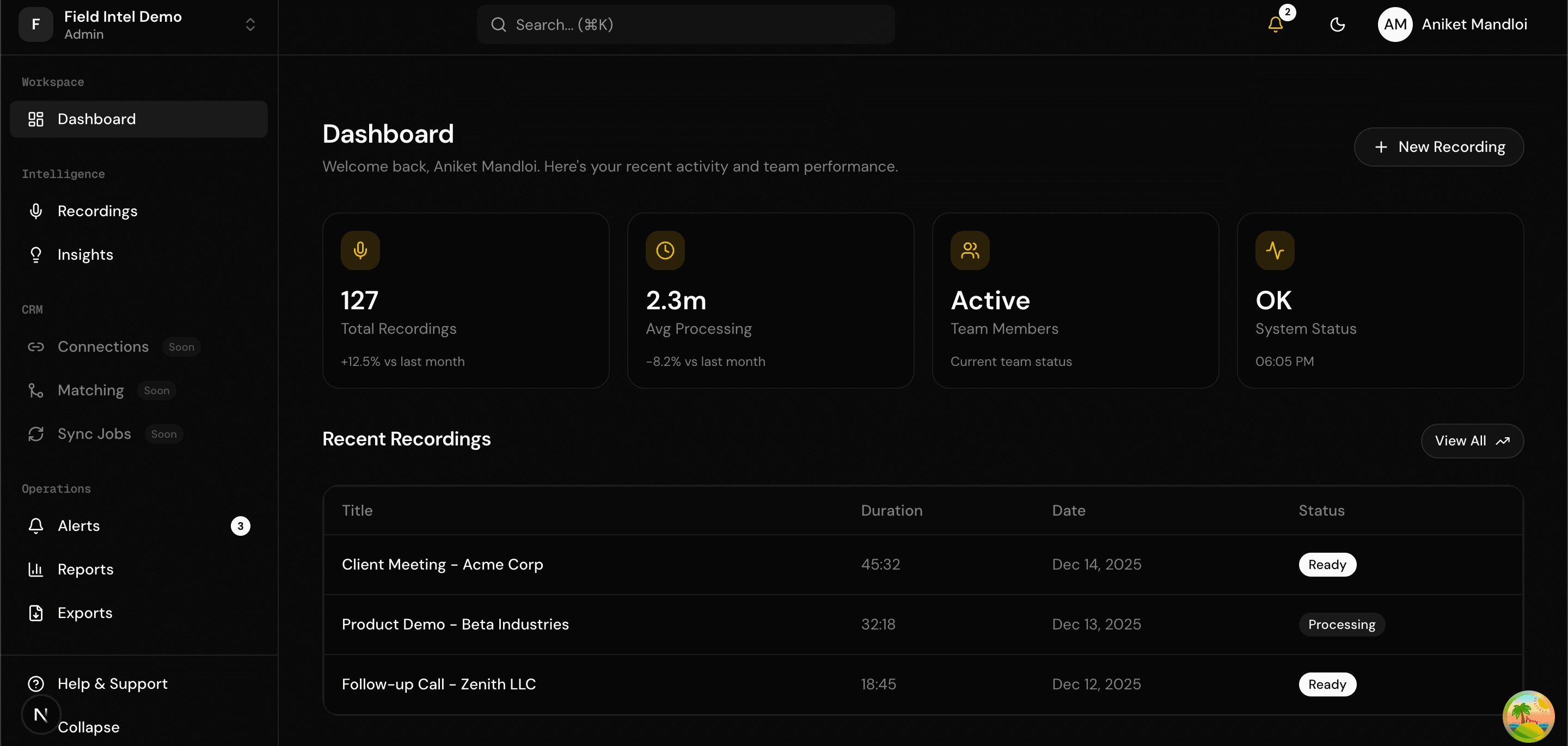This screenshot has width=1568, height=746.
Task: Click the Dashboard grid icon
Action: coord(36,119)
